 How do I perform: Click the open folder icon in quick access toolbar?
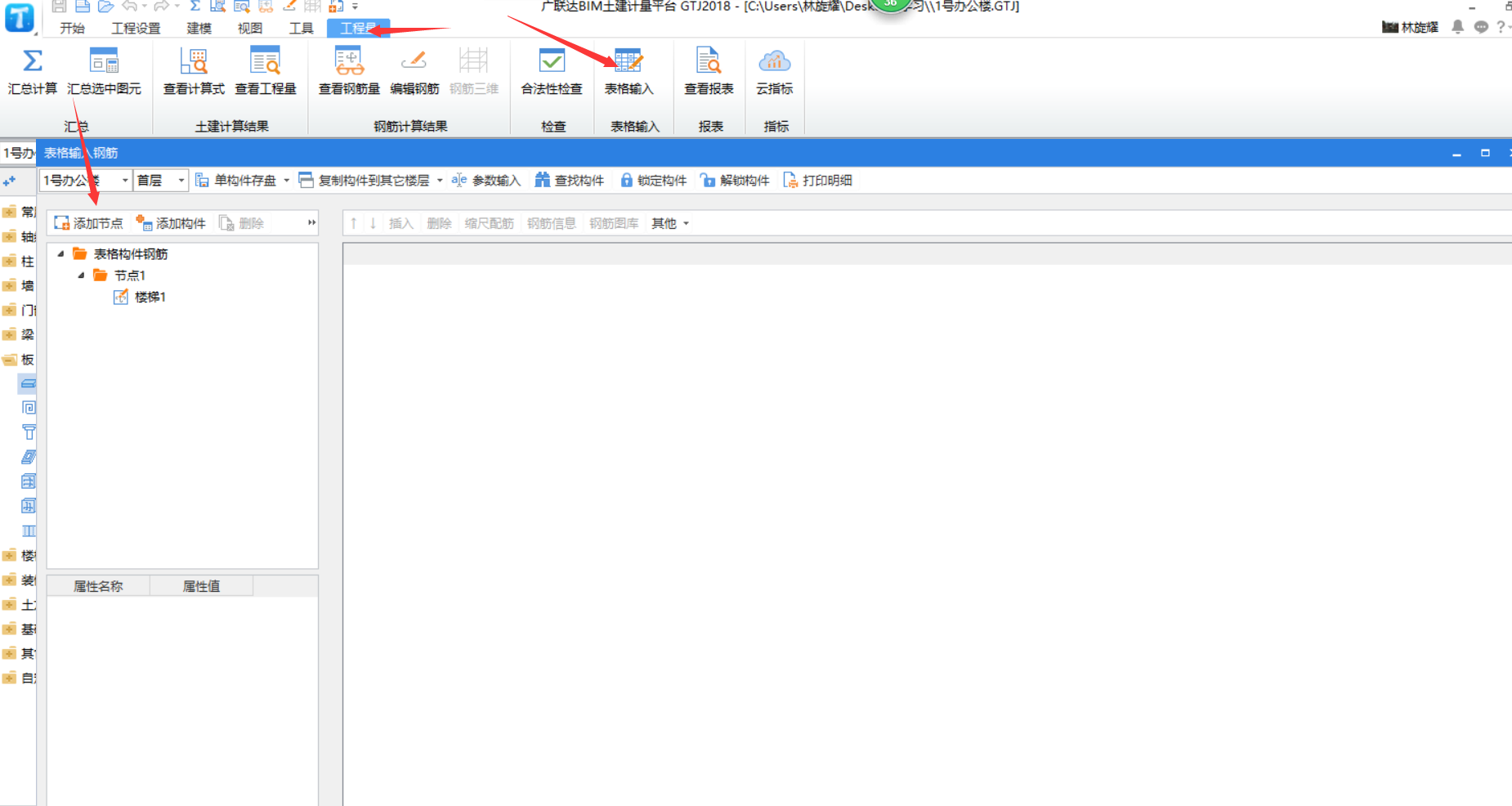pyautogui.click(x=105, y=7)
